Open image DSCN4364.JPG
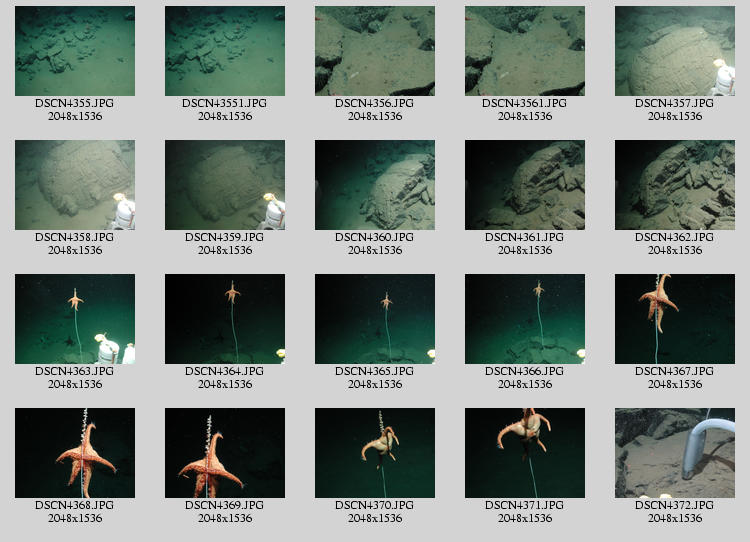This screenshot has width=750, height=542. coord(225,319)
